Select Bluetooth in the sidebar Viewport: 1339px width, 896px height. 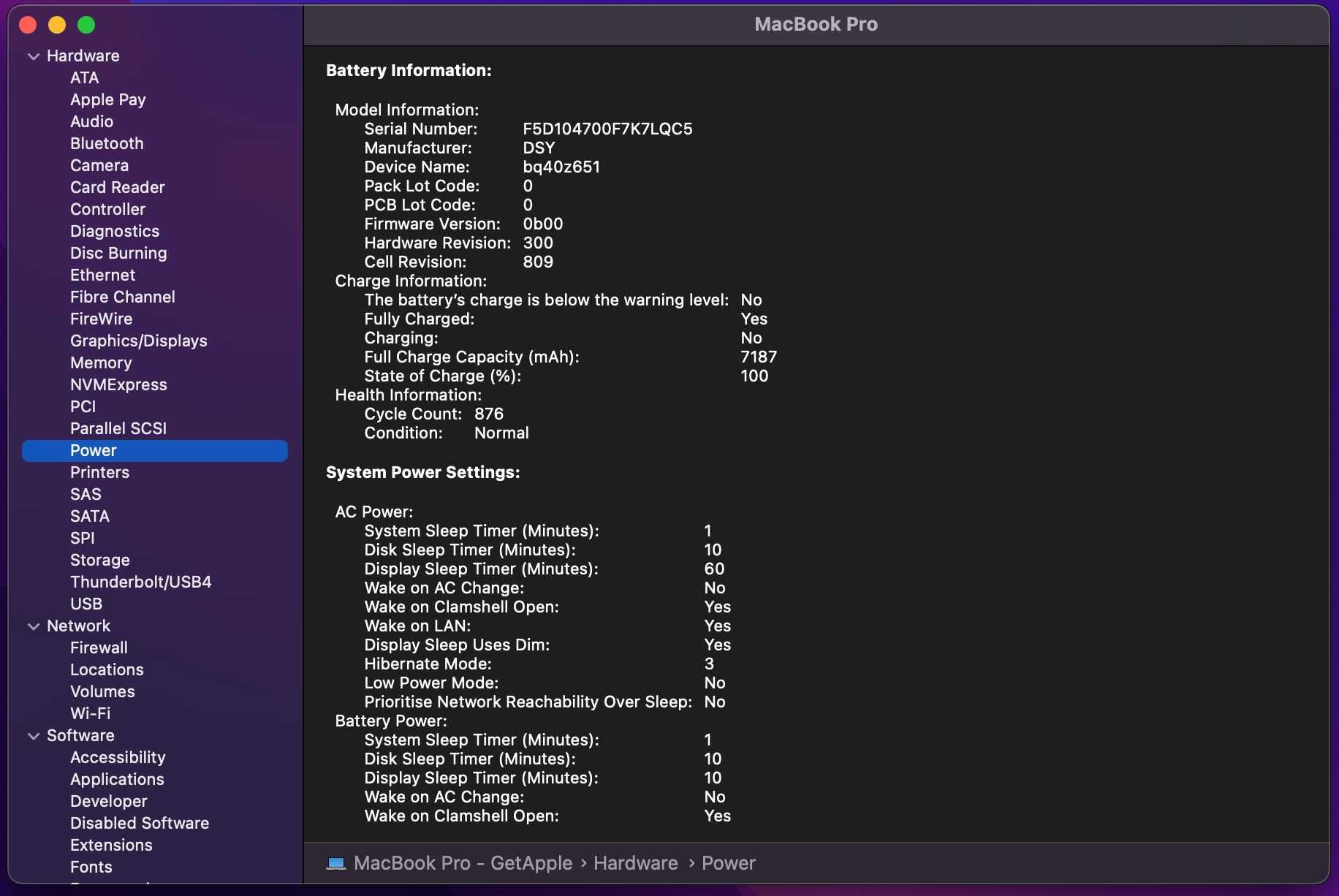pos(107,143)
